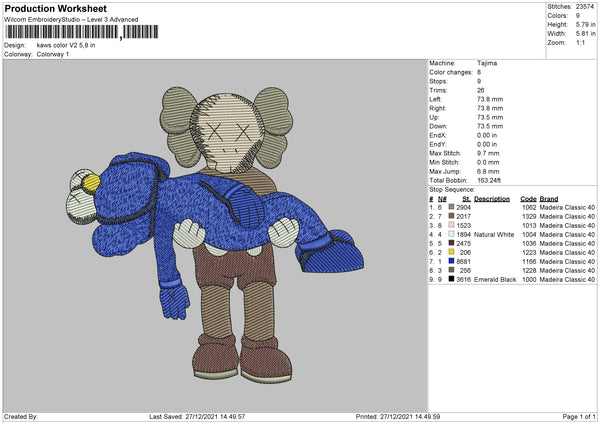Click the St. column header
The image size is (600, 424).
coord(466,198)
